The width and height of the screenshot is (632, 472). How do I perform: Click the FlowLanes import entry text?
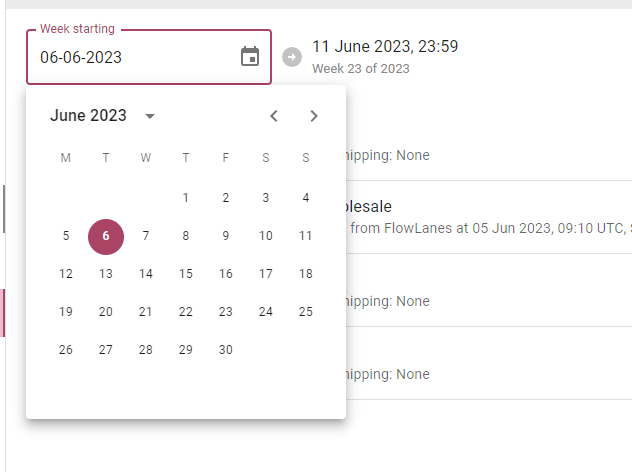pyautogui.click(x=491, y=228)
